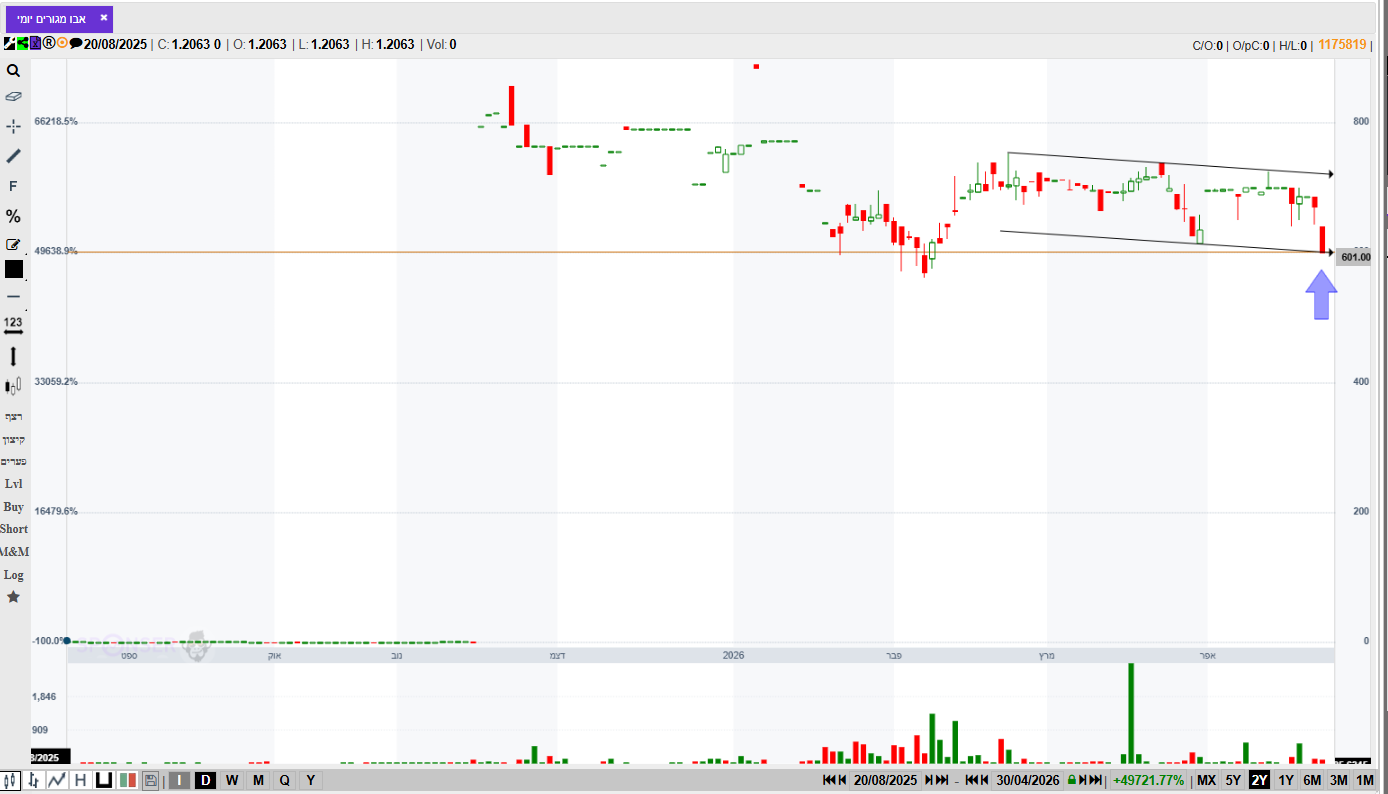Open comments via the speech bubble icon
Image resolution: width=1388 pixels, height=794 pixels.
(76, 44)
